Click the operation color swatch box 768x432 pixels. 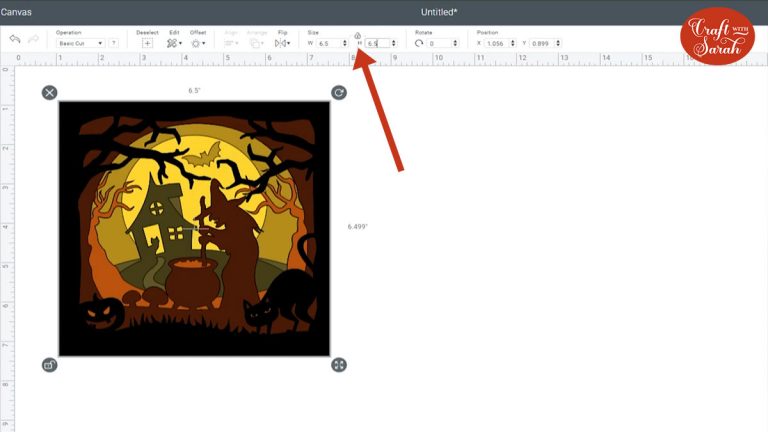(114, 44)
